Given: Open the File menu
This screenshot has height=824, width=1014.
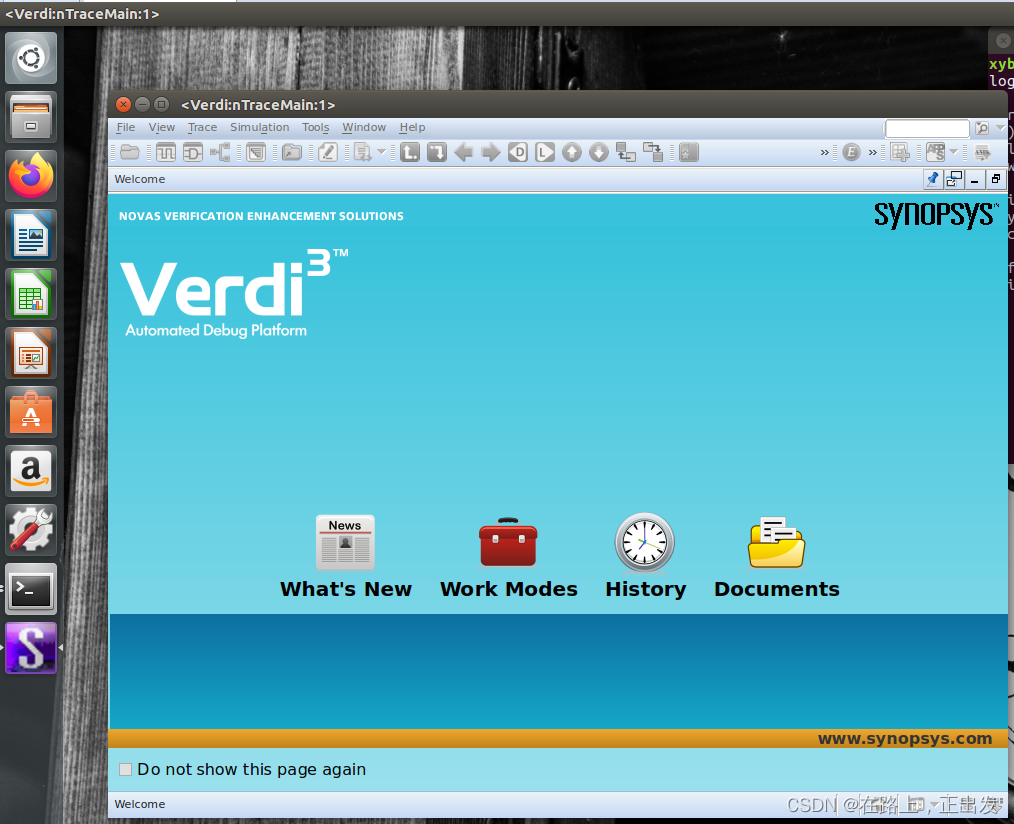Looking at the screenshot, I should point(125,127).
